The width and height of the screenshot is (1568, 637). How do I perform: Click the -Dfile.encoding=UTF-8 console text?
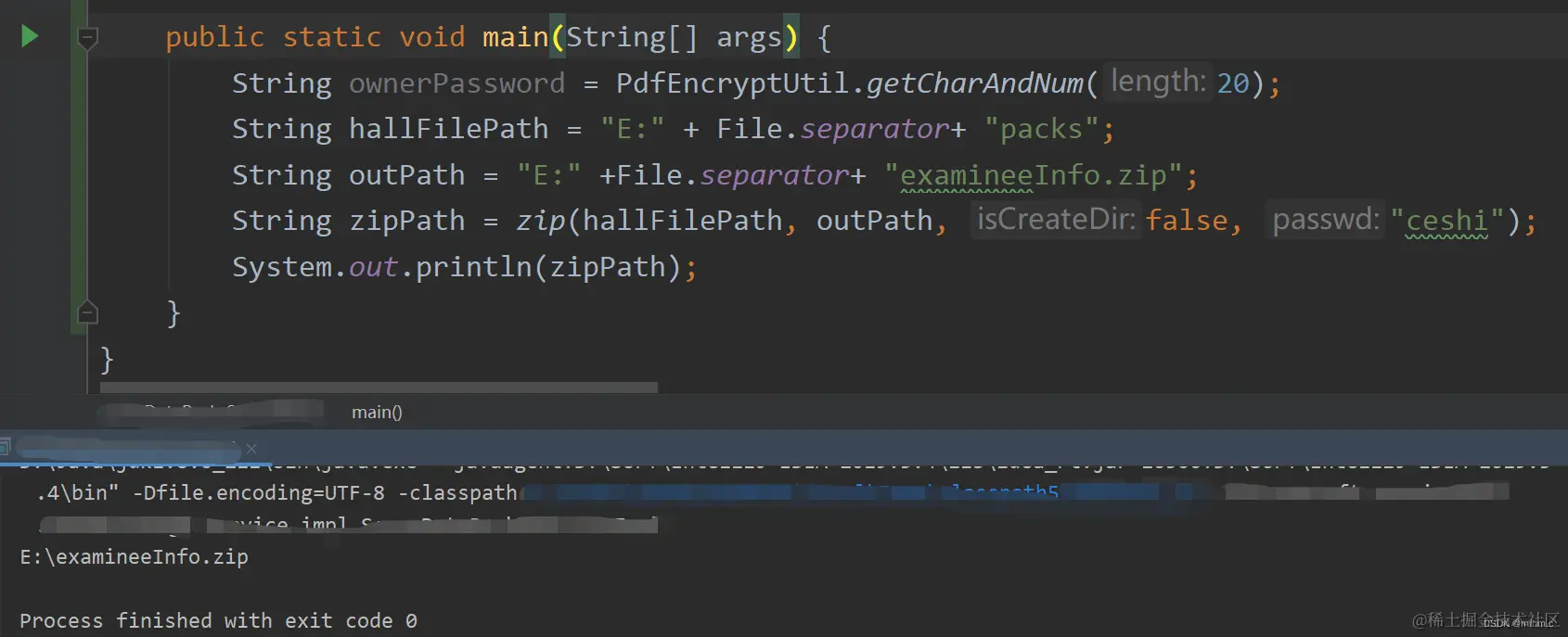tap(257, 493)
